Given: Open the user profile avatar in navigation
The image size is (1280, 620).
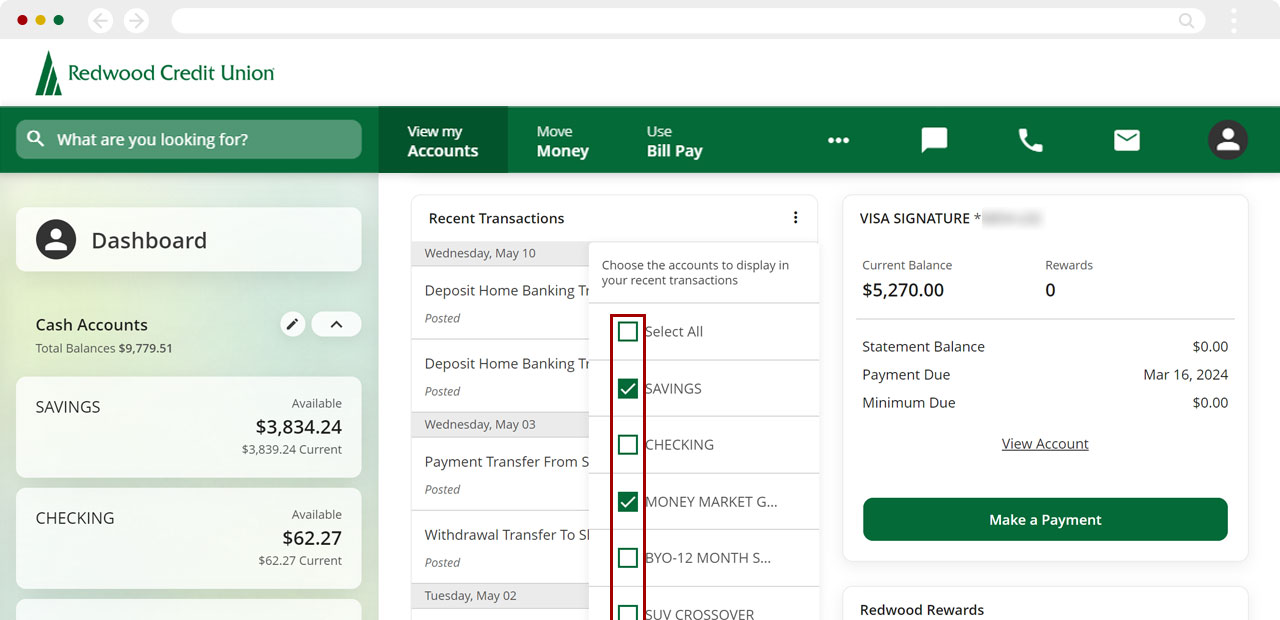Looking at the screenshot, I should tap(1228, 140).
